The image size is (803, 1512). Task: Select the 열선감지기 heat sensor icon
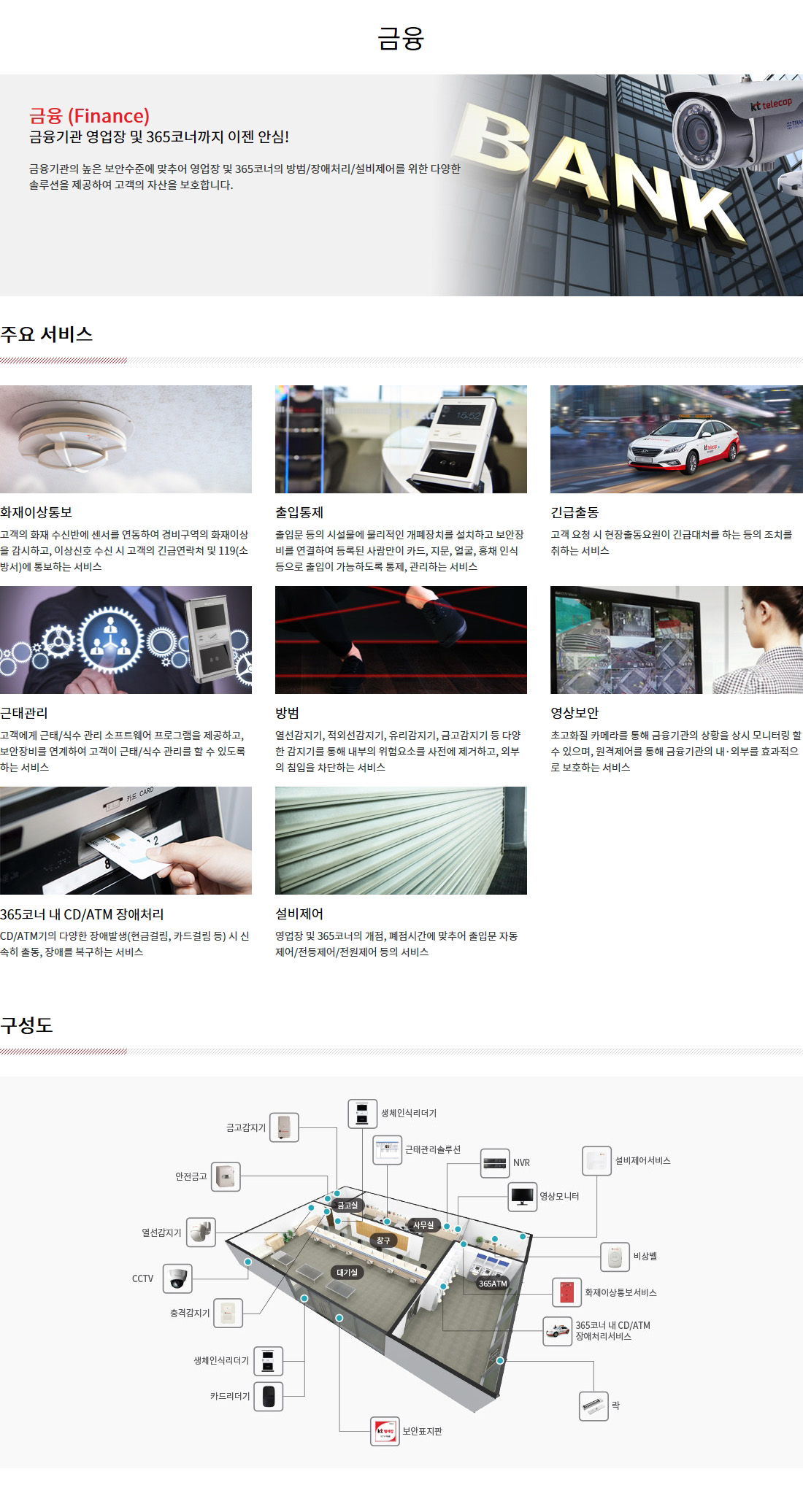(x=201, y=1233)
